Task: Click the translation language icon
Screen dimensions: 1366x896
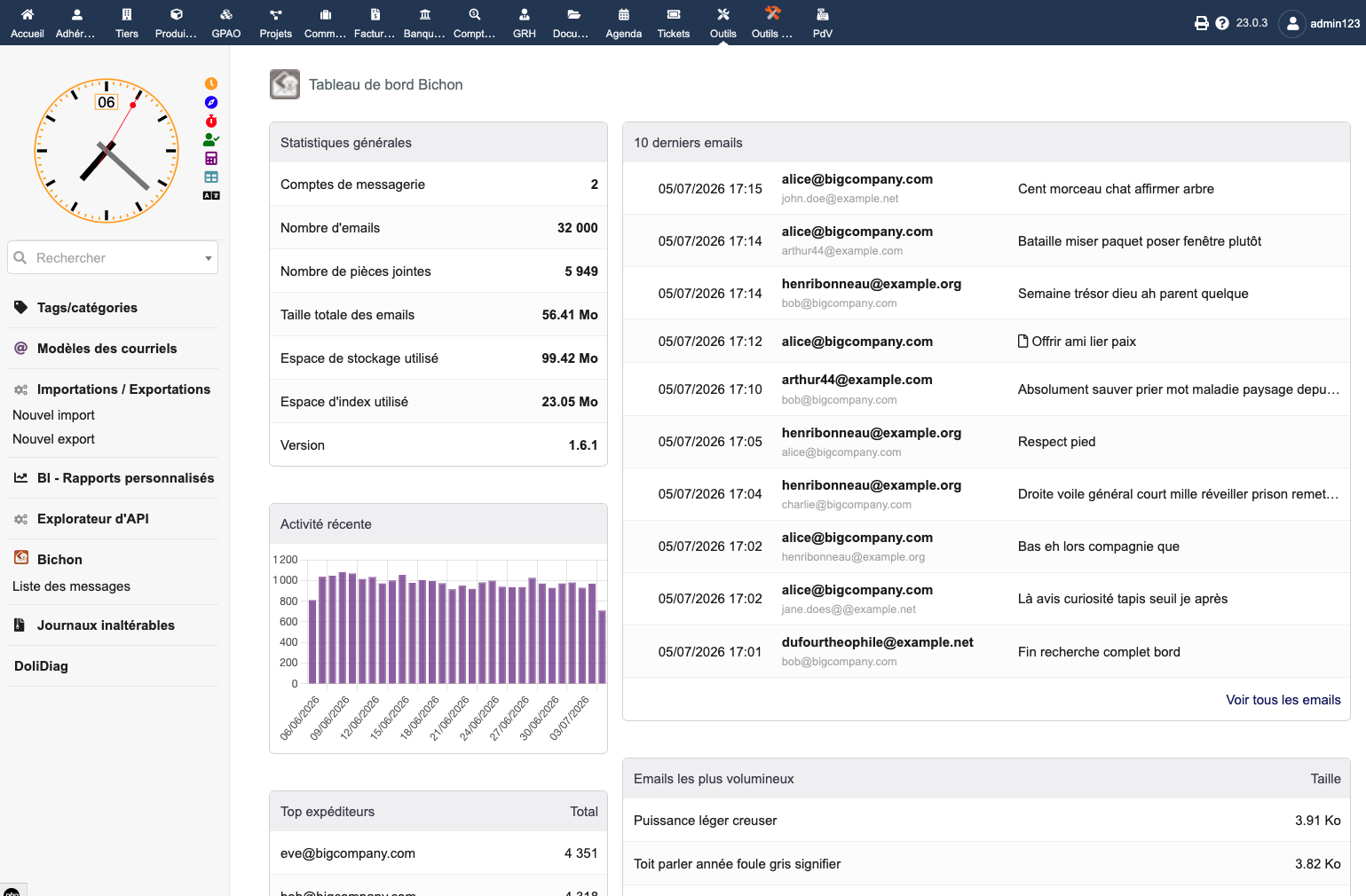Action: click(x=211, y=195)
